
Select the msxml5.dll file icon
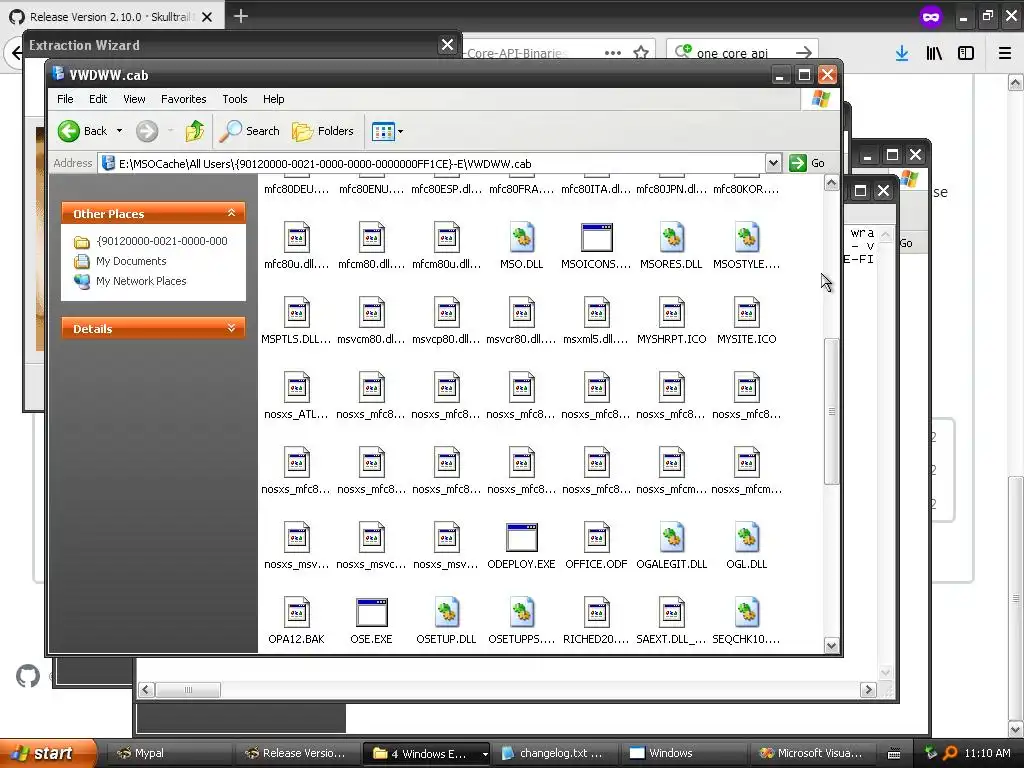click(x=596, y=313)
